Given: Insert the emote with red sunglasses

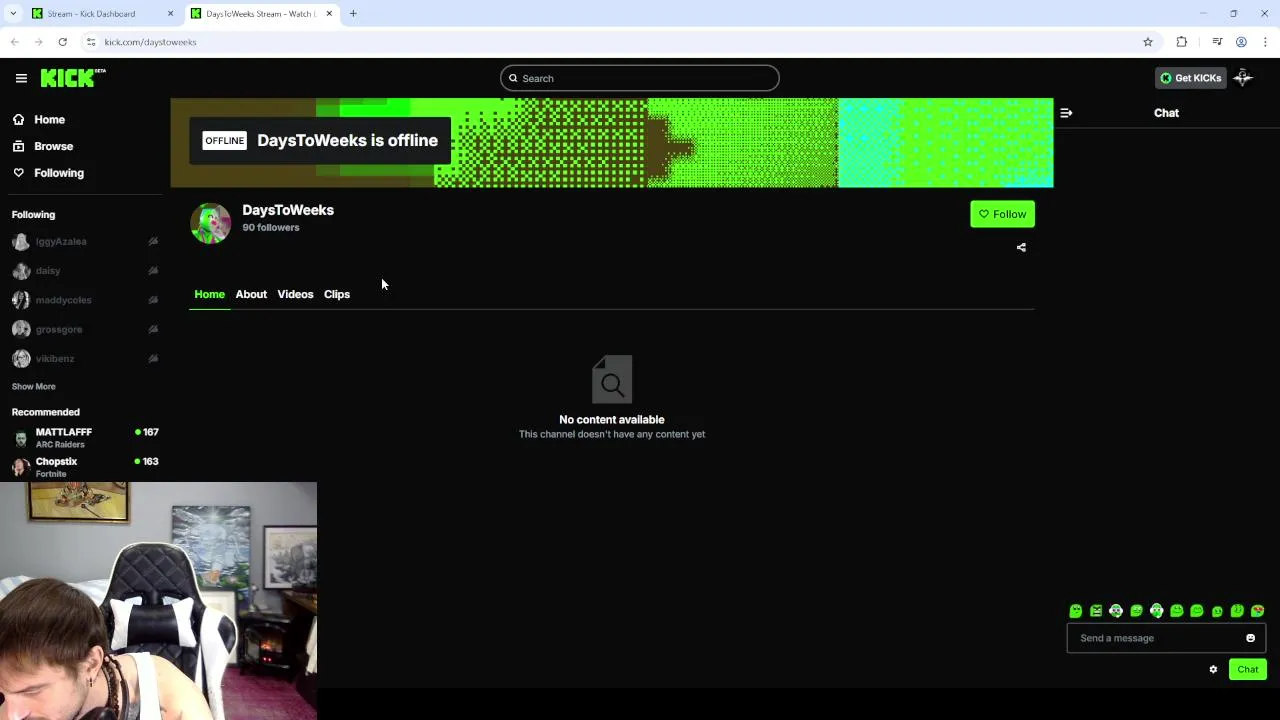Looking at the screenshot, I should [1258, 611].
